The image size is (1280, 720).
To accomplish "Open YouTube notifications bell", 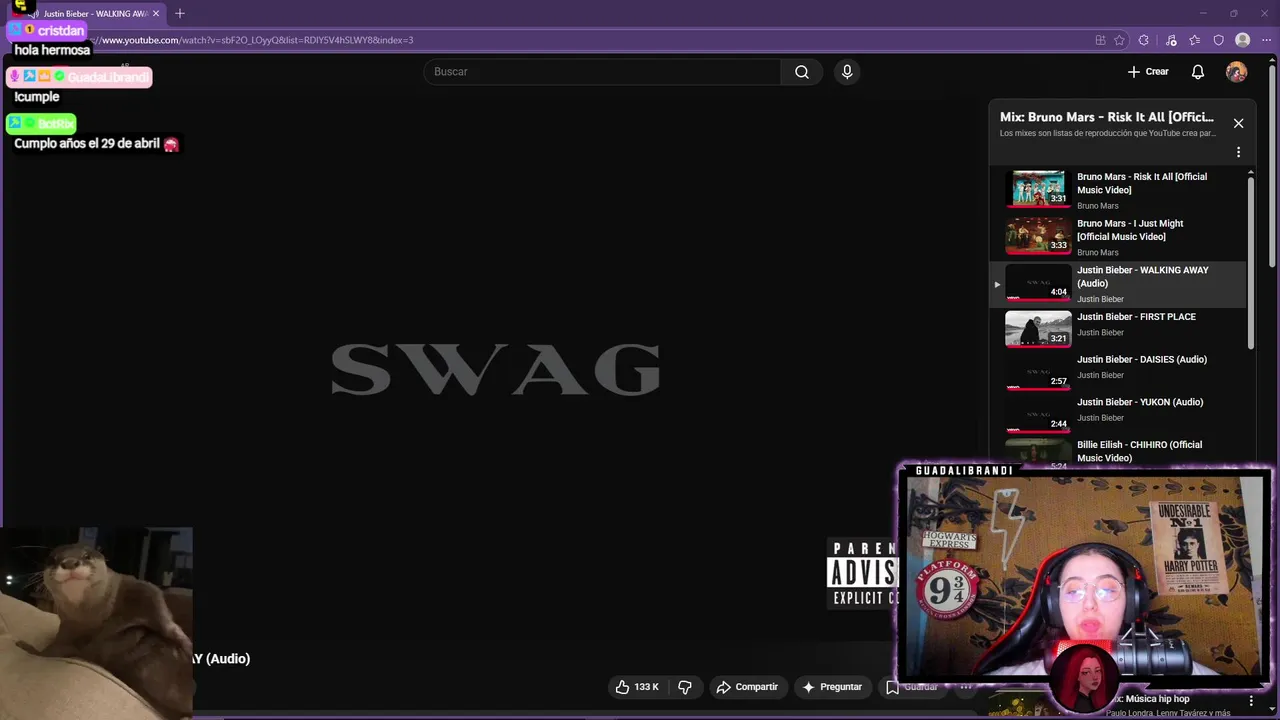I will (1198, 72).
